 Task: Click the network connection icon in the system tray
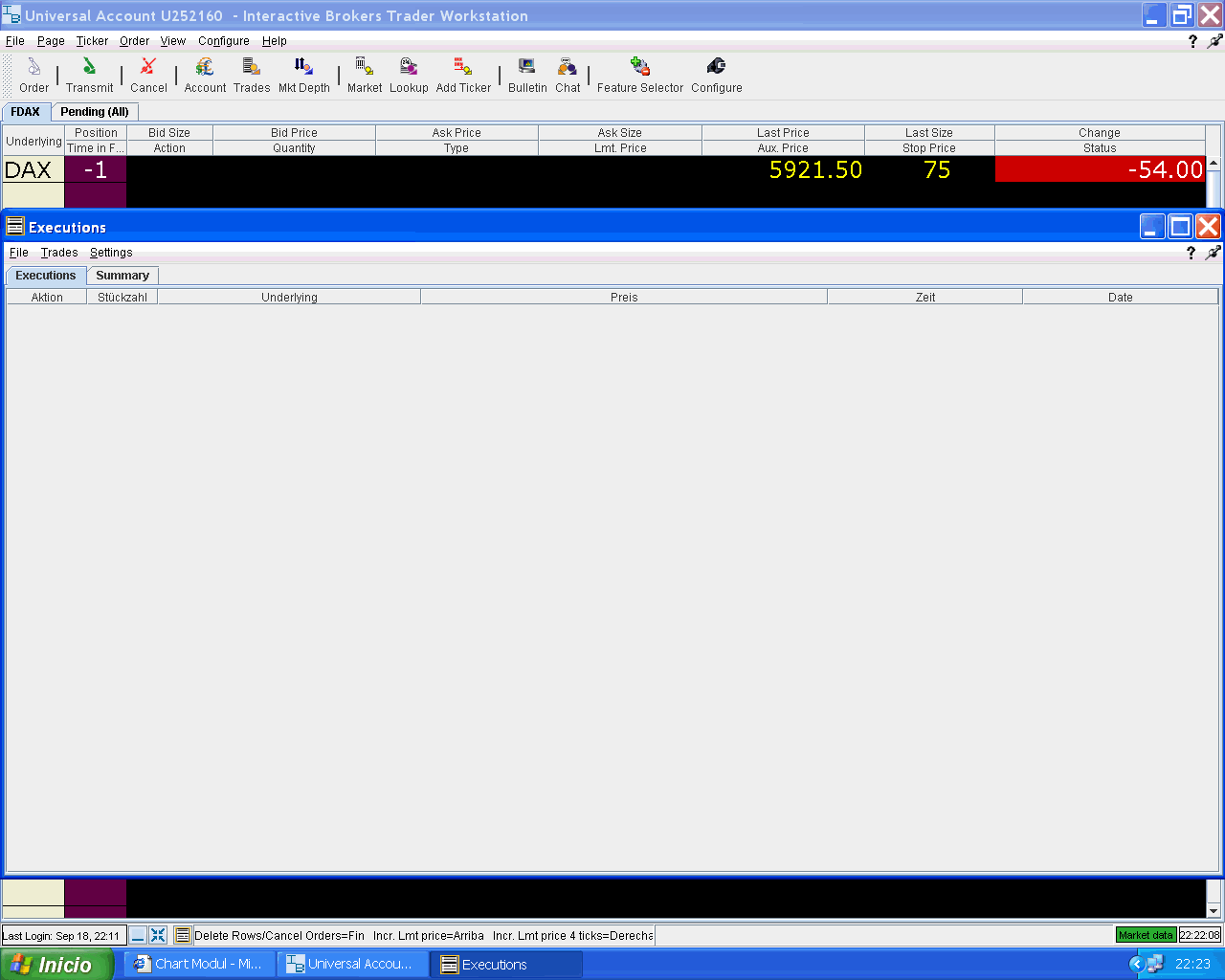tap(1155, 964)
